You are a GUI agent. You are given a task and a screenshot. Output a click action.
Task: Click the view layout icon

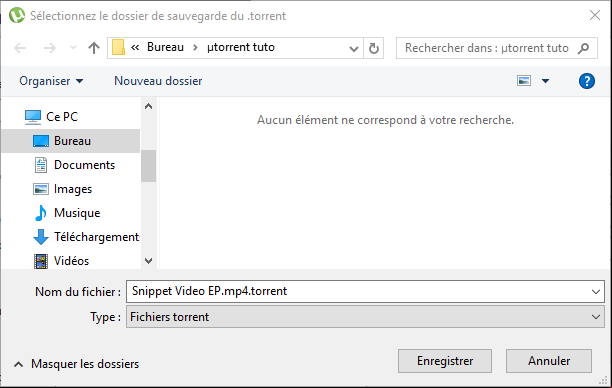(x=524, y=81)
